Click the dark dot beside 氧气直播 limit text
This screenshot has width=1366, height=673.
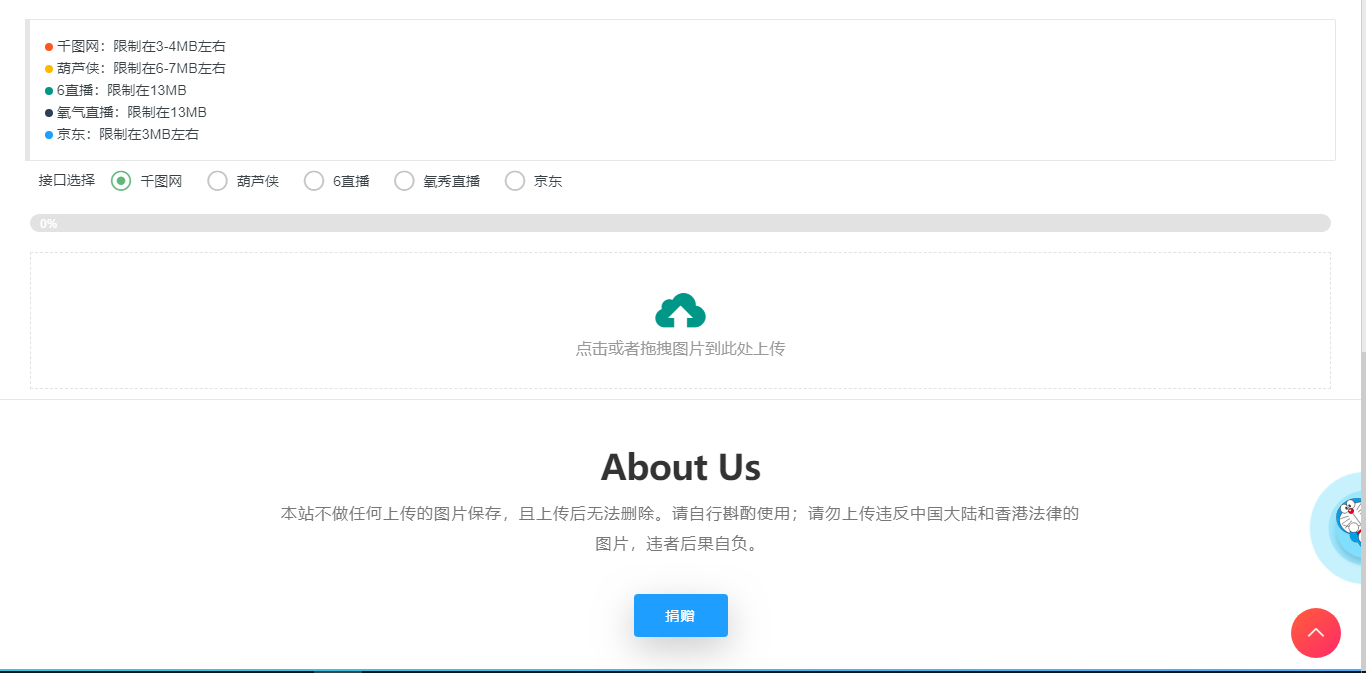point(47,111)
